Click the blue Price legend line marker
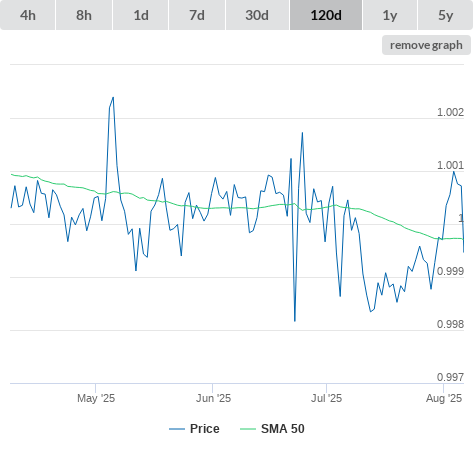Screen dimensions: 474x455 point(177,429)
